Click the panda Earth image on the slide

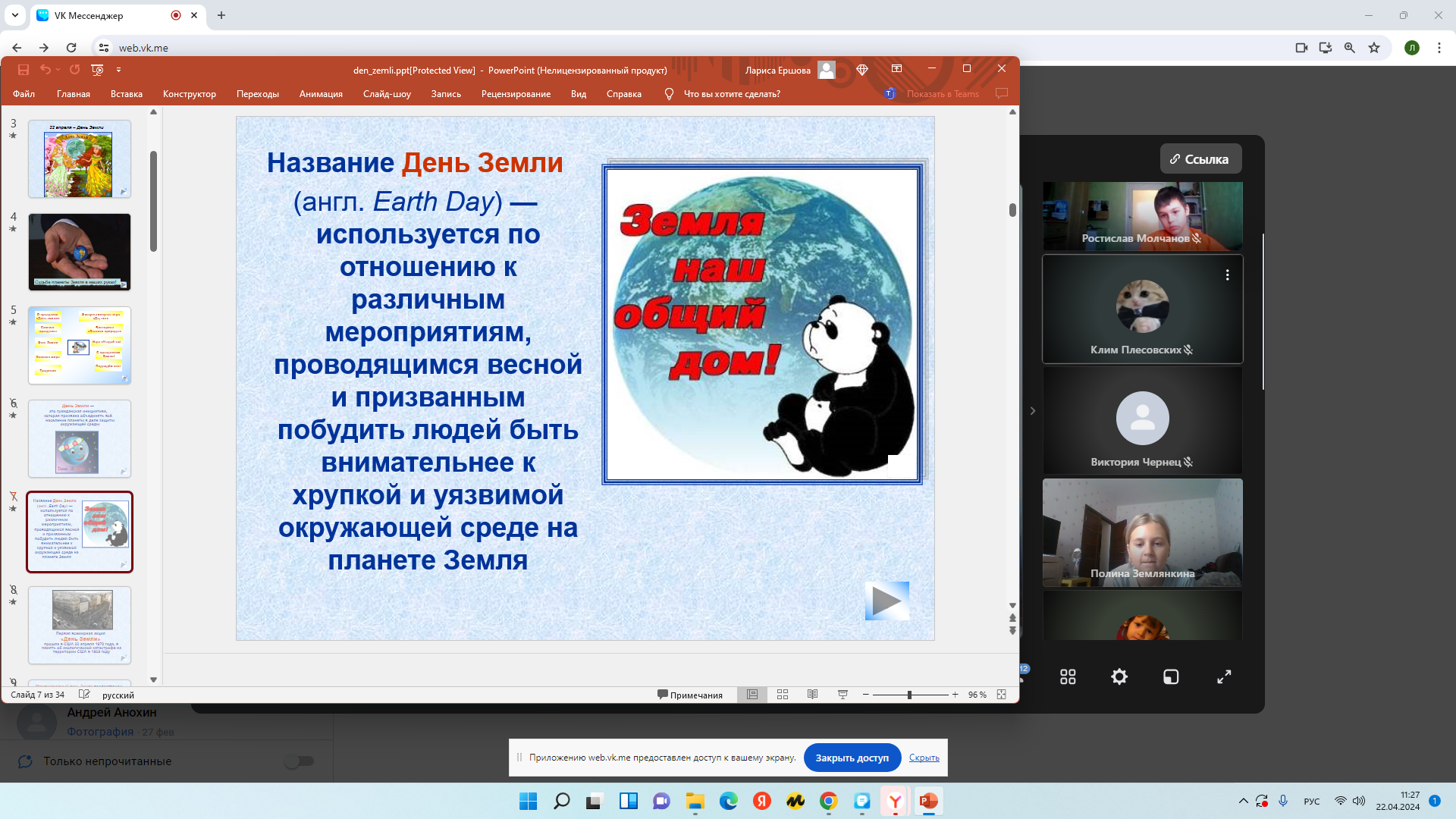(762, 324)
